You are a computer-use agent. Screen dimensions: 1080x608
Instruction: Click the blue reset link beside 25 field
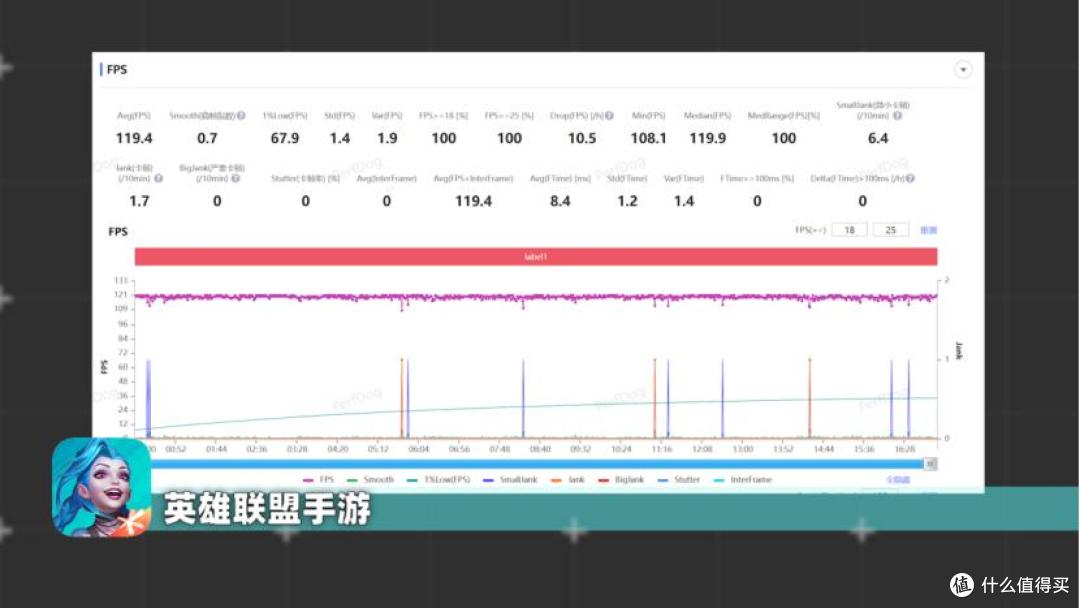[x=928, y=230]
